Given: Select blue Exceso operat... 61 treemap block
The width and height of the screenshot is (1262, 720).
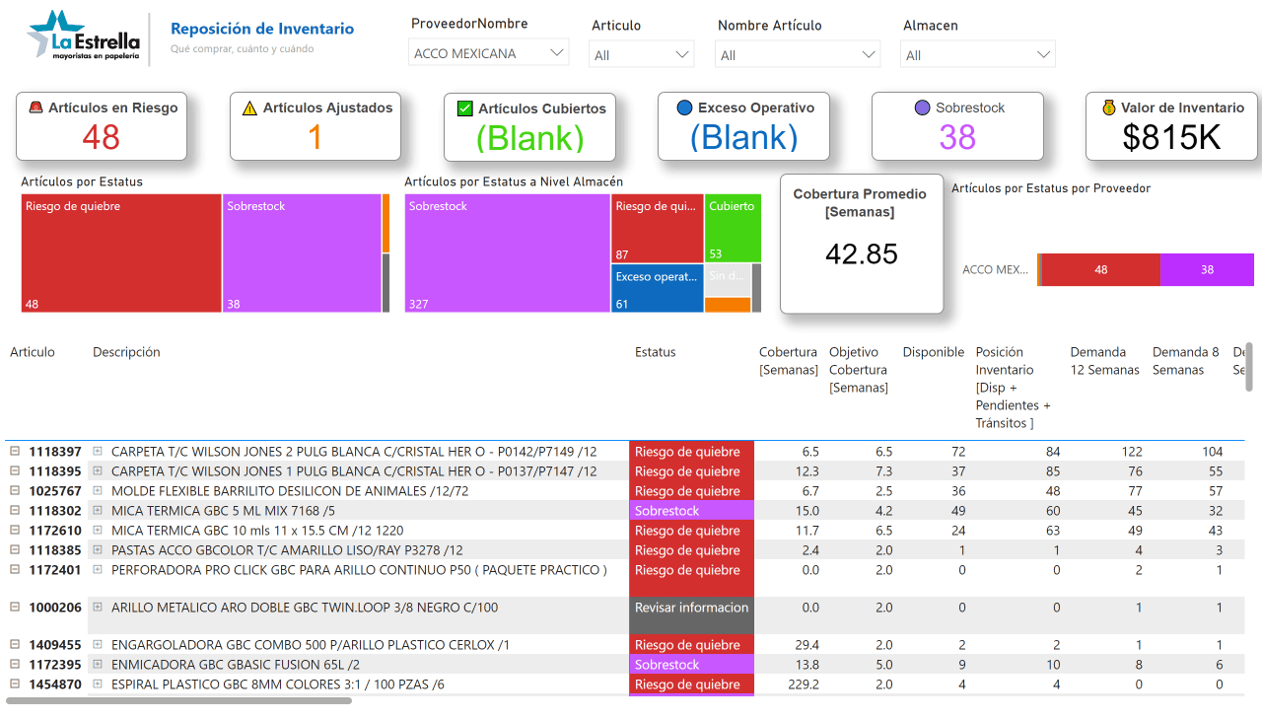Looking at the screenshot, I should click(x=657, y=288).
